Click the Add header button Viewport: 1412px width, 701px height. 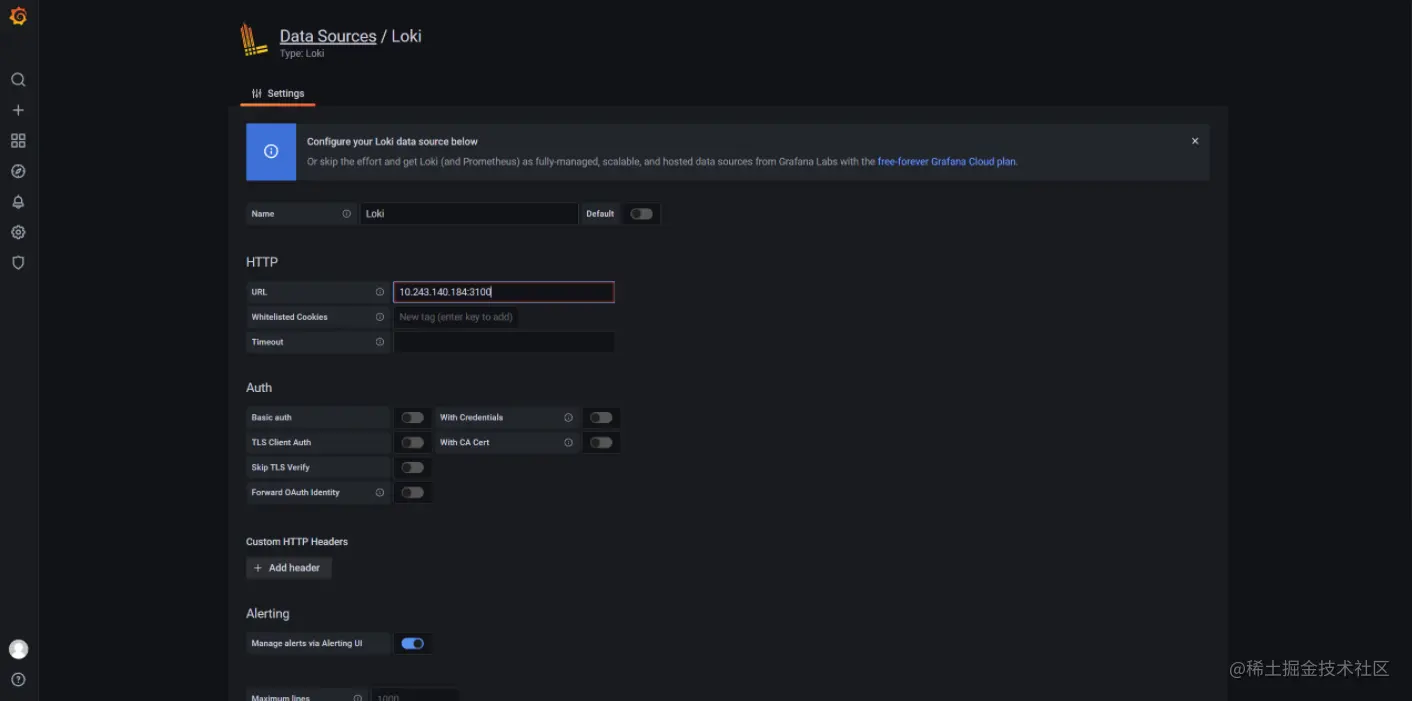coord(288,568)
